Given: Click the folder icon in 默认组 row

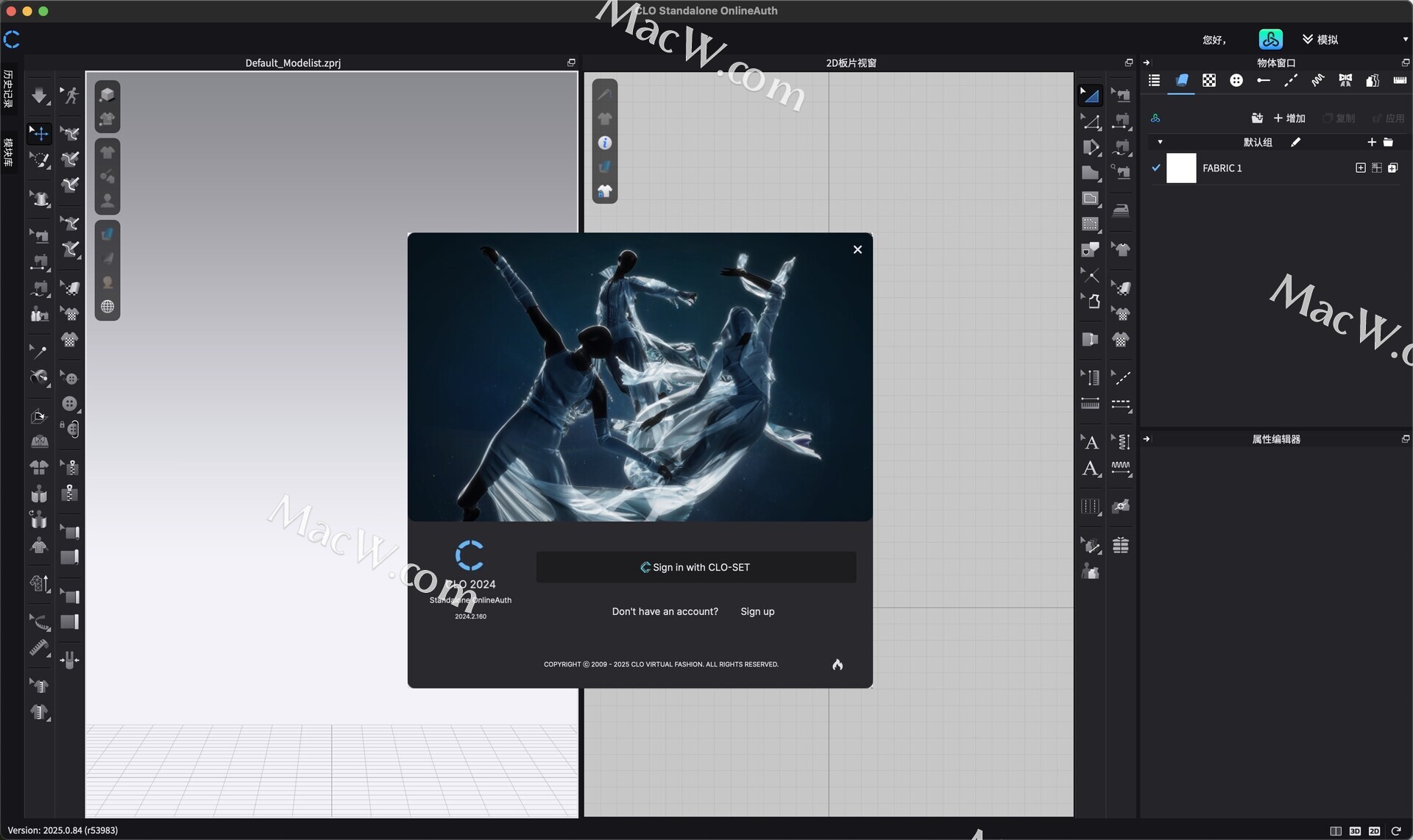Looking at the screenshot, I should (x=1388, y=142).
